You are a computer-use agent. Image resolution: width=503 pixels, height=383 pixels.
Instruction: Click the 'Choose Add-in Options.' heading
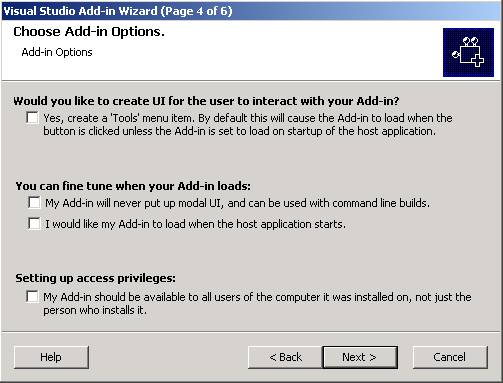point(89,32)
